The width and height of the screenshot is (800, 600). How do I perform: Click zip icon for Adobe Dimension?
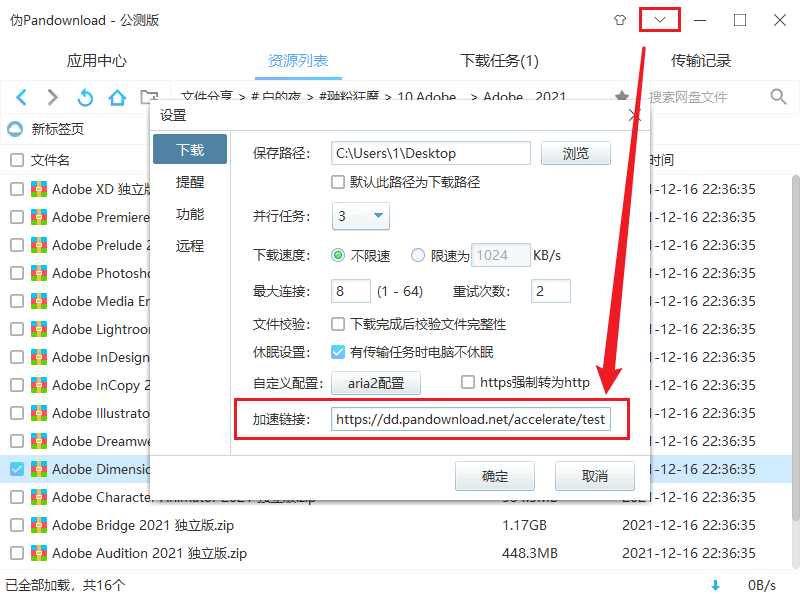pyautogui.click(x=39, y=469)
